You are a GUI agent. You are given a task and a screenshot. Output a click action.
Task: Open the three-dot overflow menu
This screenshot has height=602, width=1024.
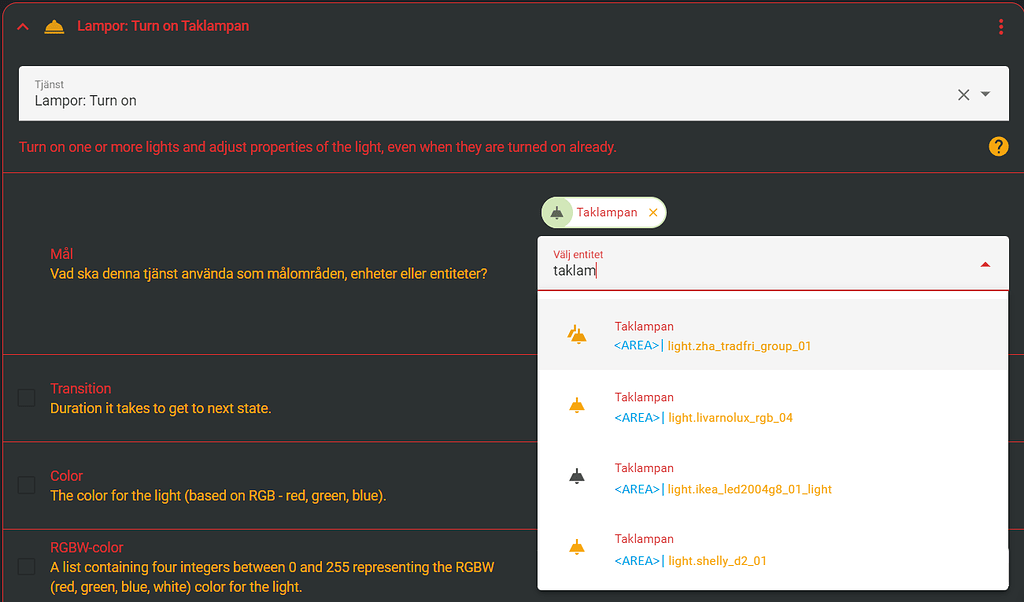[x=1001, y=26]
